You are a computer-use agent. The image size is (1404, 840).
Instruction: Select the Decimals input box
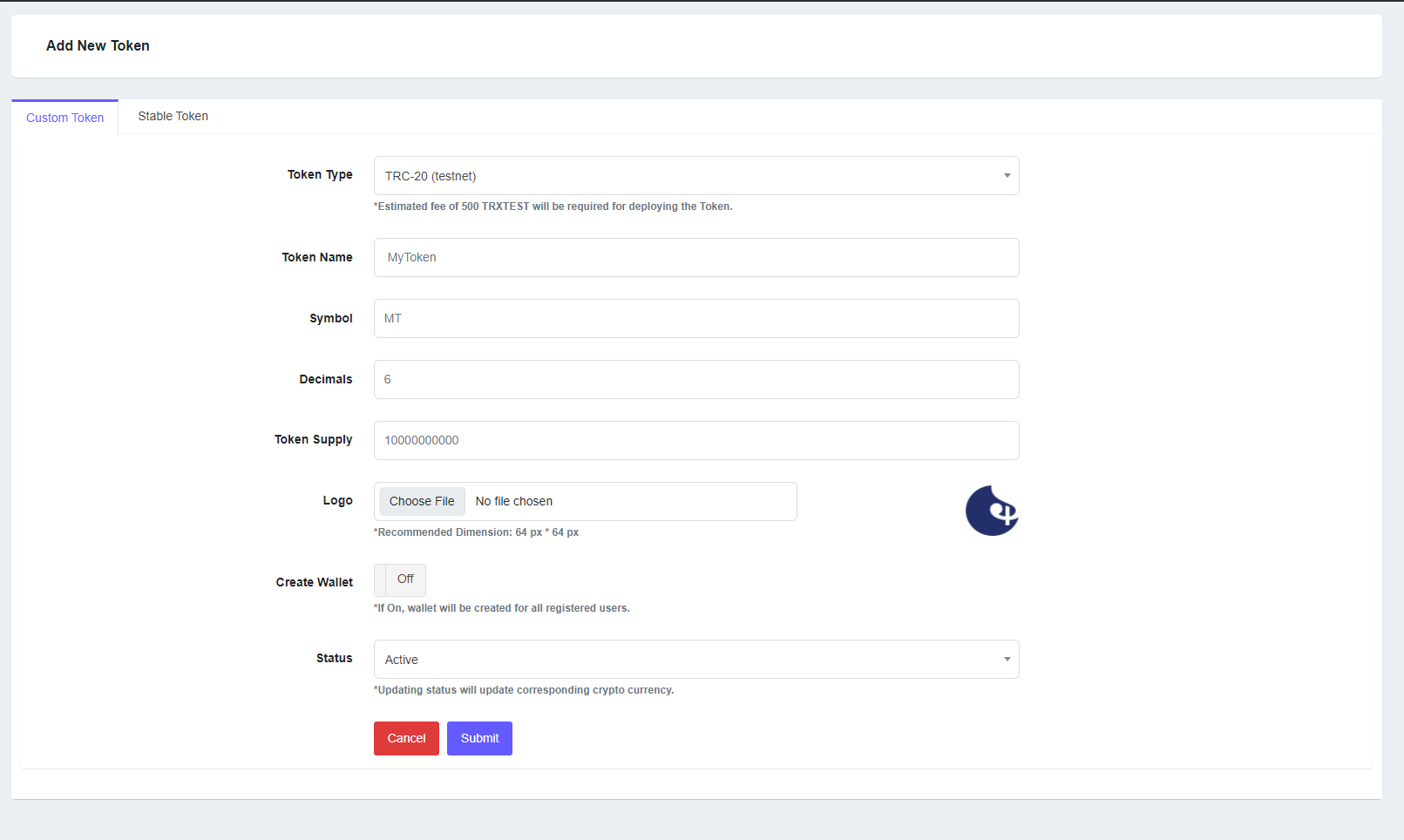[695, 380]
